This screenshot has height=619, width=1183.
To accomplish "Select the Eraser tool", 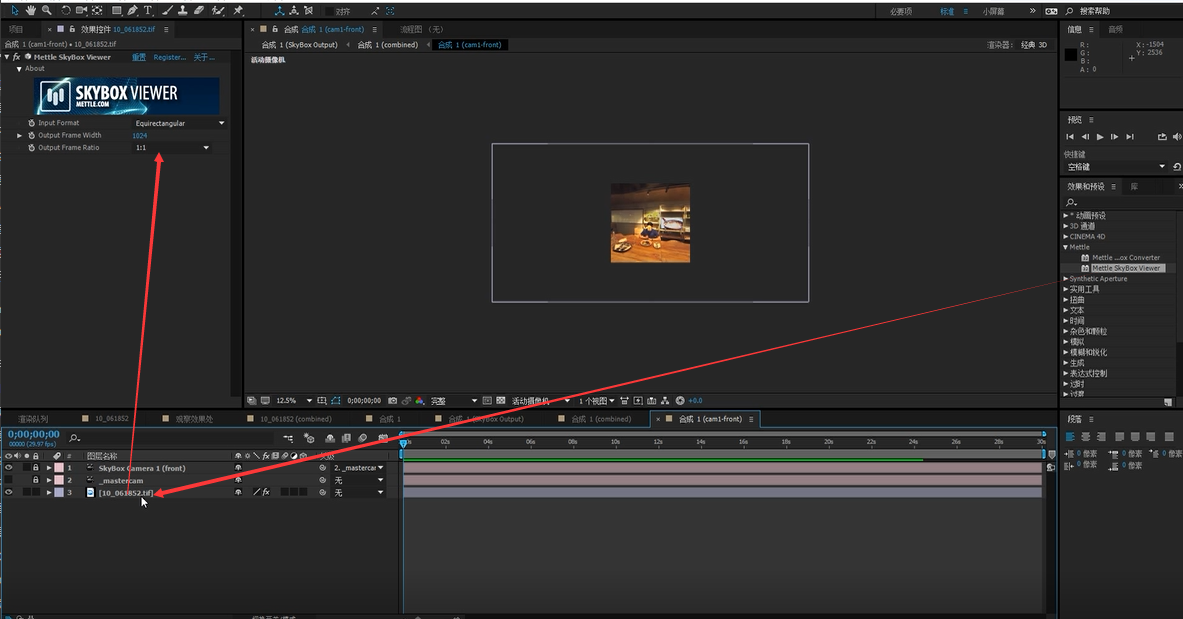I will (x=199, y=11).
